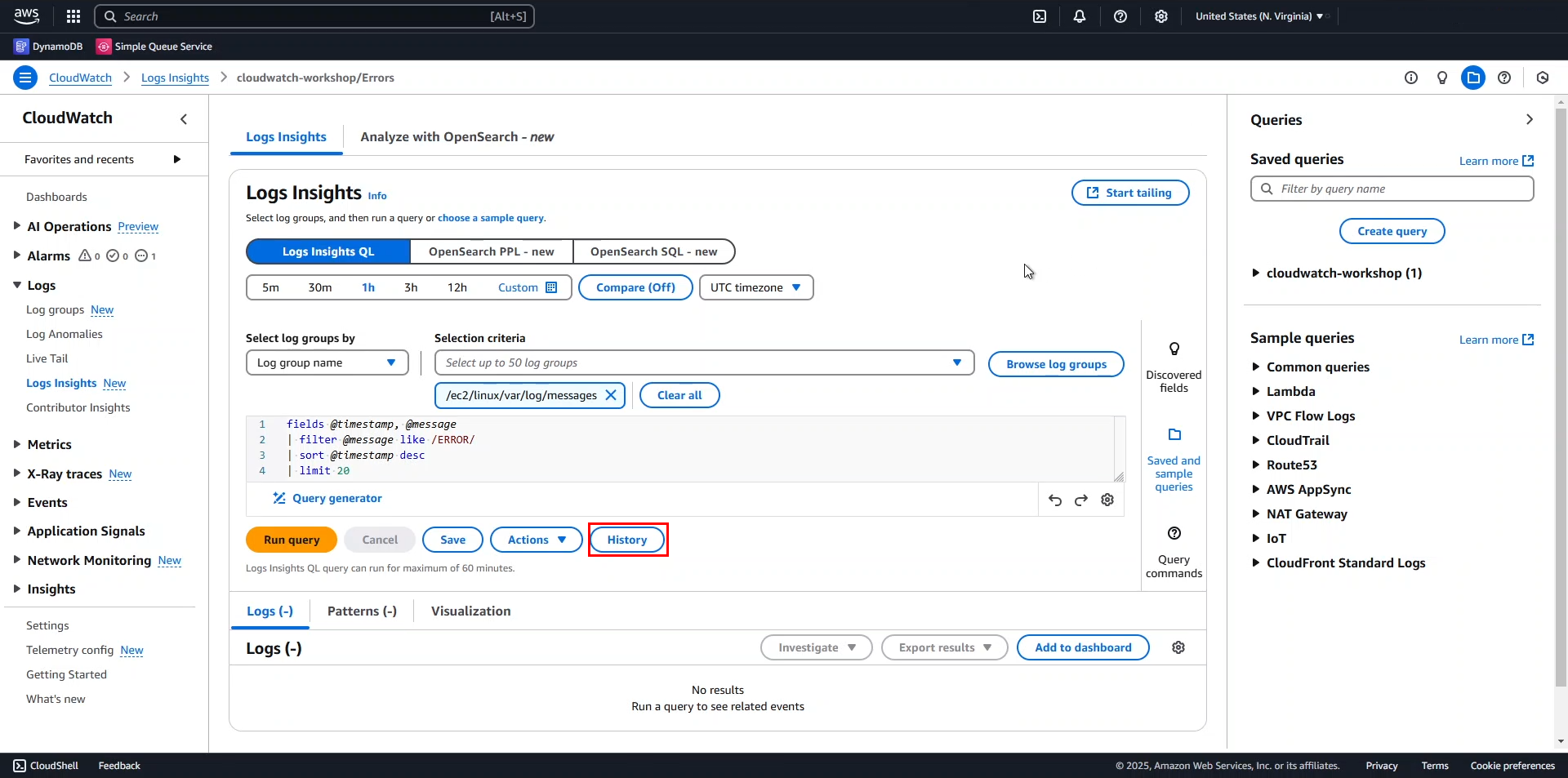Click the Run query button

pos(292,540)
